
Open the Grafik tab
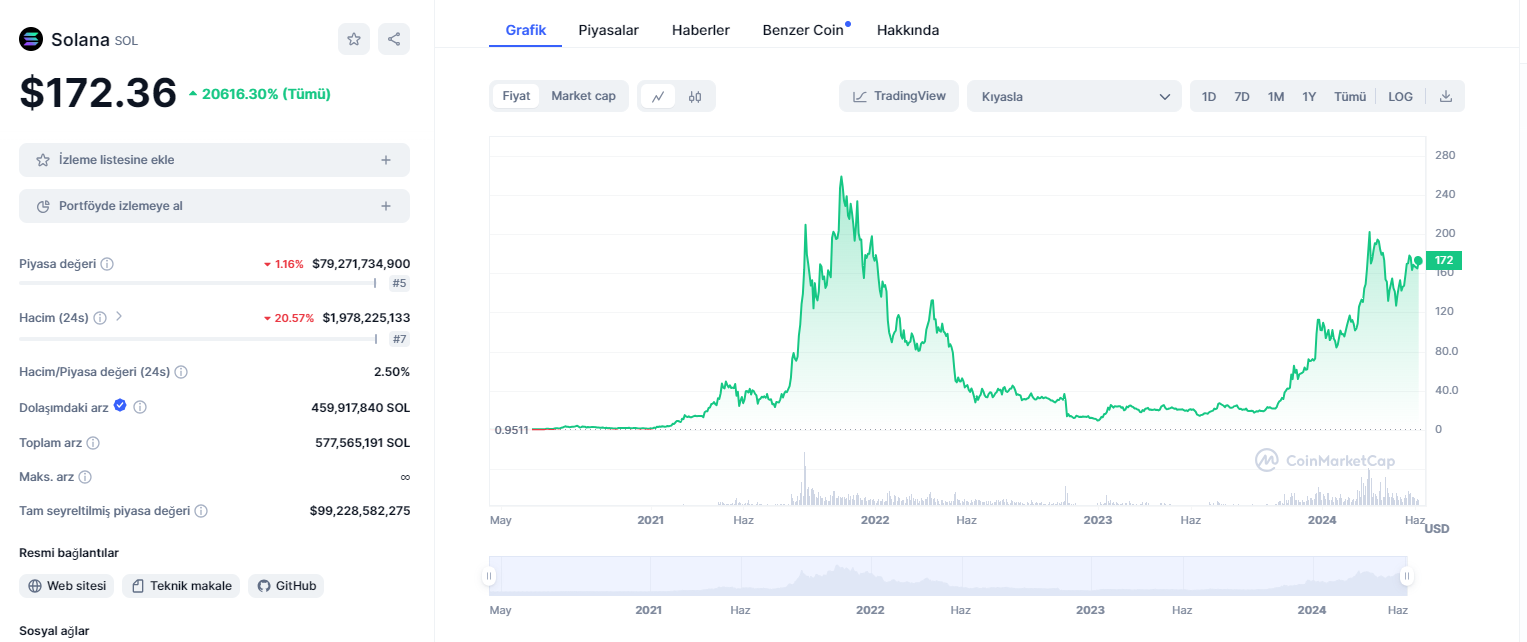click(526, 30)
